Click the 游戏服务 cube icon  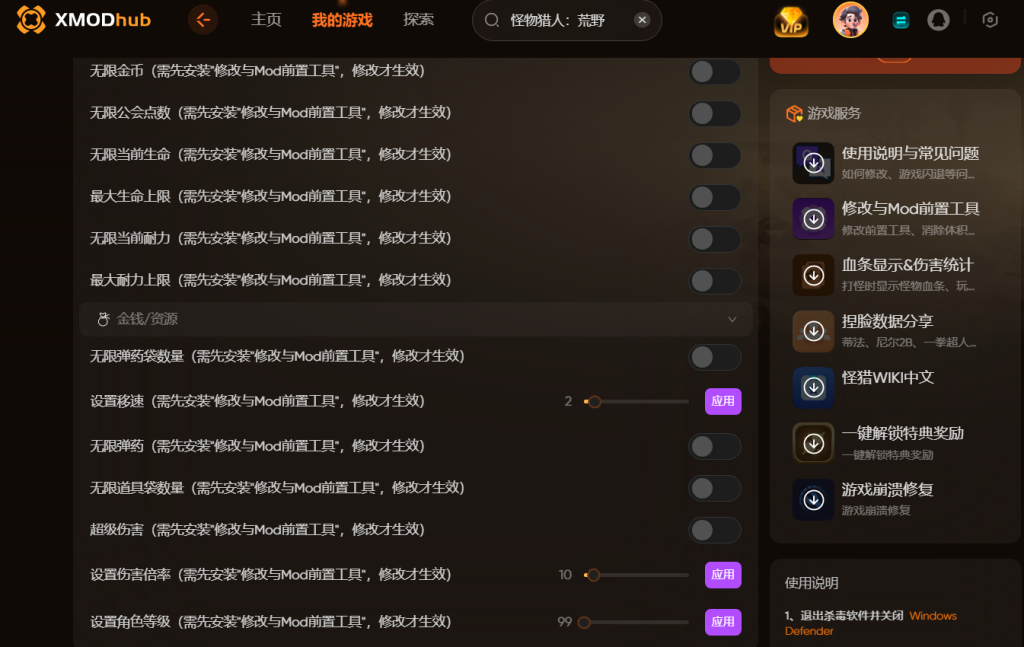[x=794, y=114]
